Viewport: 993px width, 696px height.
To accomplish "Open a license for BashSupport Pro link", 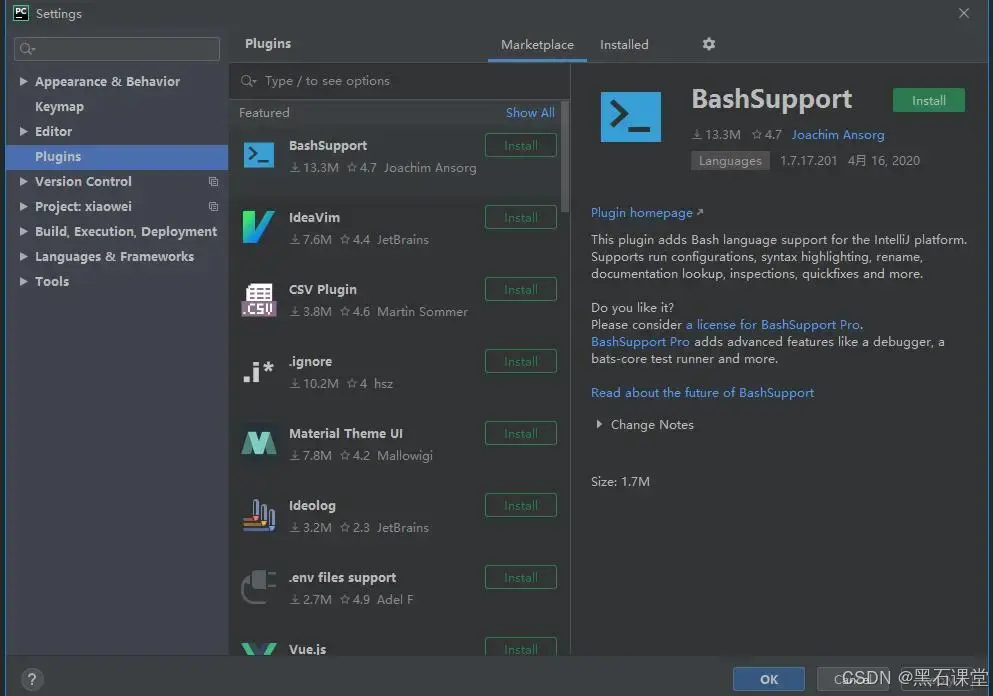I will click(773, 325).
